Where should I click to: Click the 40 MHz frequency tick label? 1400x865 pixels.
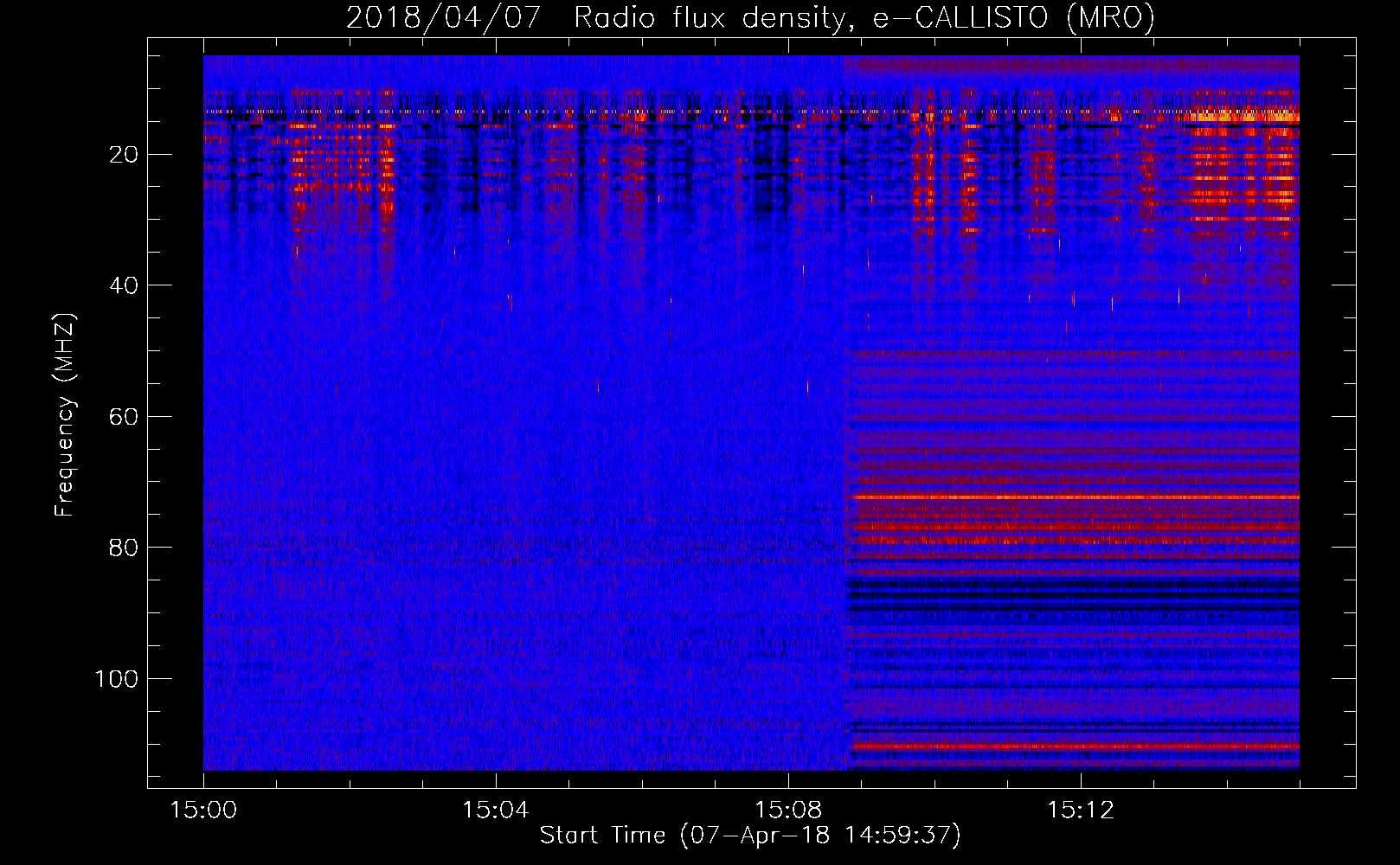pyautogui.click(x=125, y=285)
